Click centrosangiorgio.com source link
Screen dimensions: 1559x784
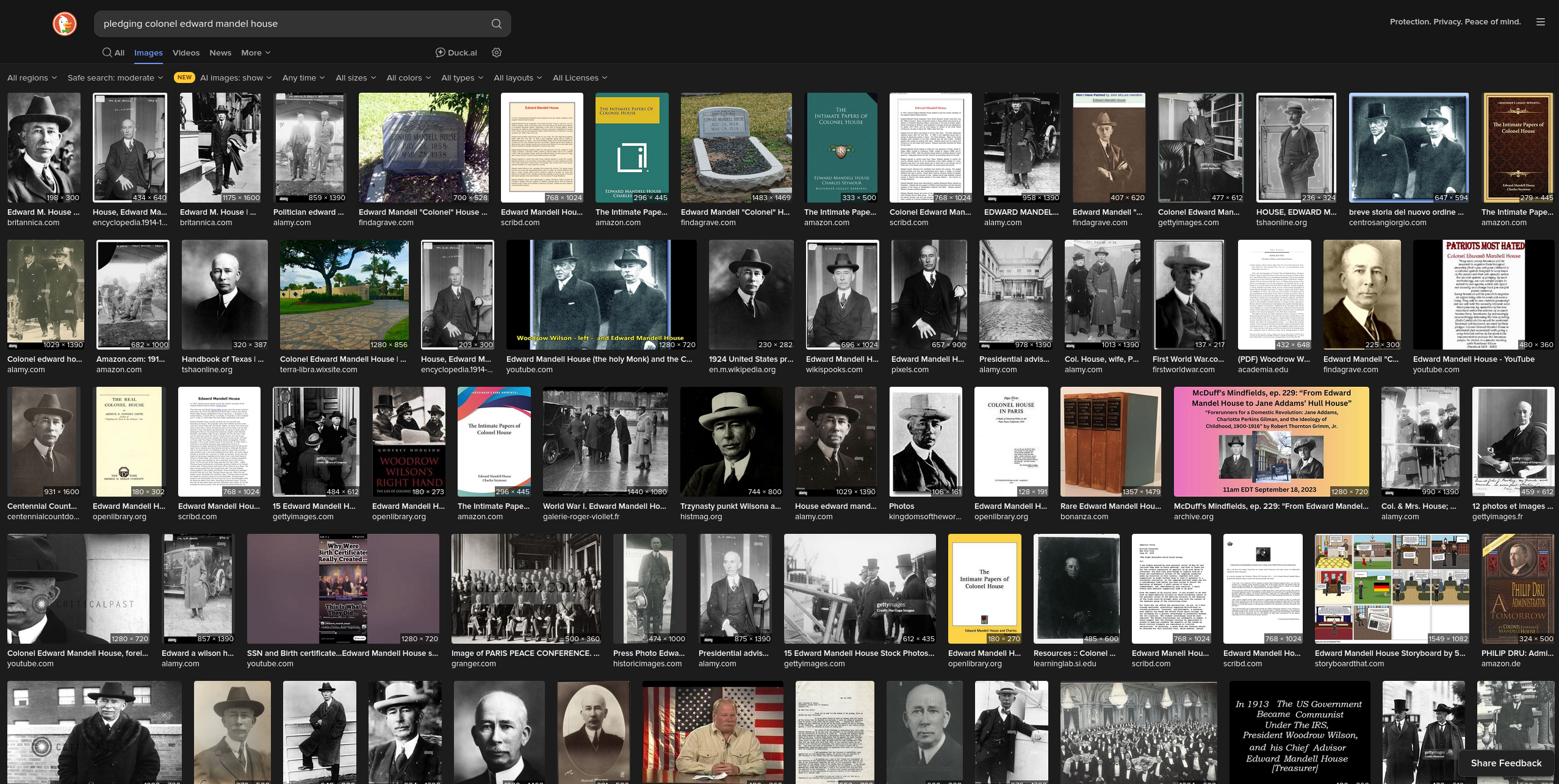(x=1388, y=223)
